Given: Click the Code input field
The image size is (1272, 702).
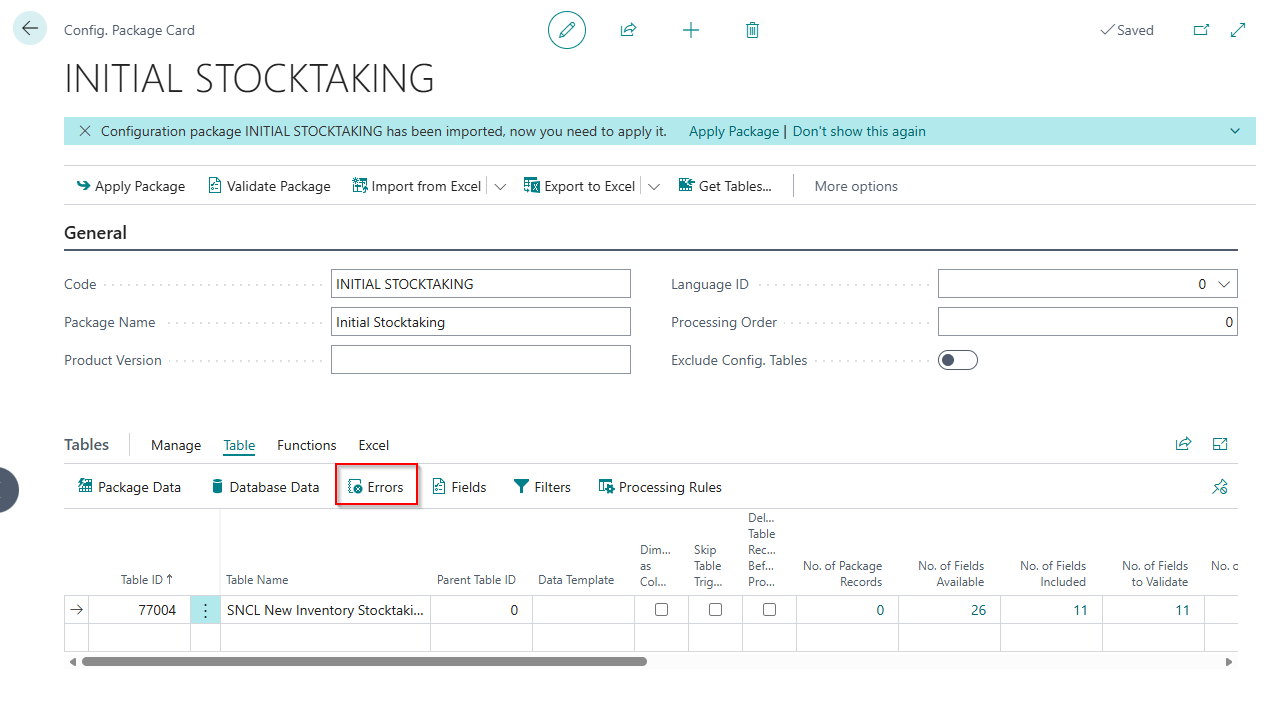Looking at the screenshot, I should click(481, 284).
